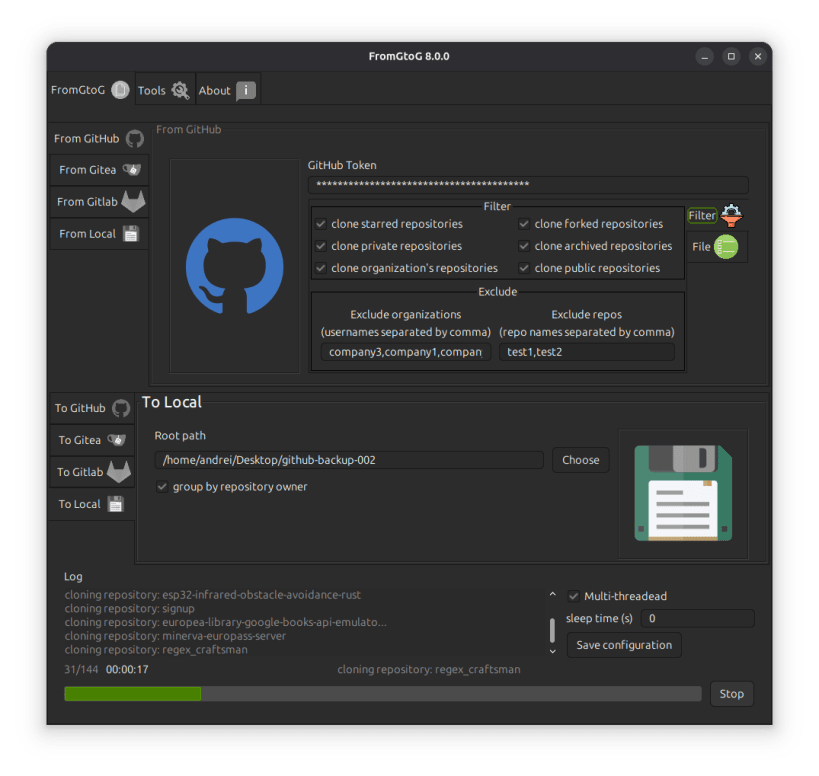This screenshot has width=819, height=776.
Task: Select the From Gitea source tab
Action: point(99,170)
